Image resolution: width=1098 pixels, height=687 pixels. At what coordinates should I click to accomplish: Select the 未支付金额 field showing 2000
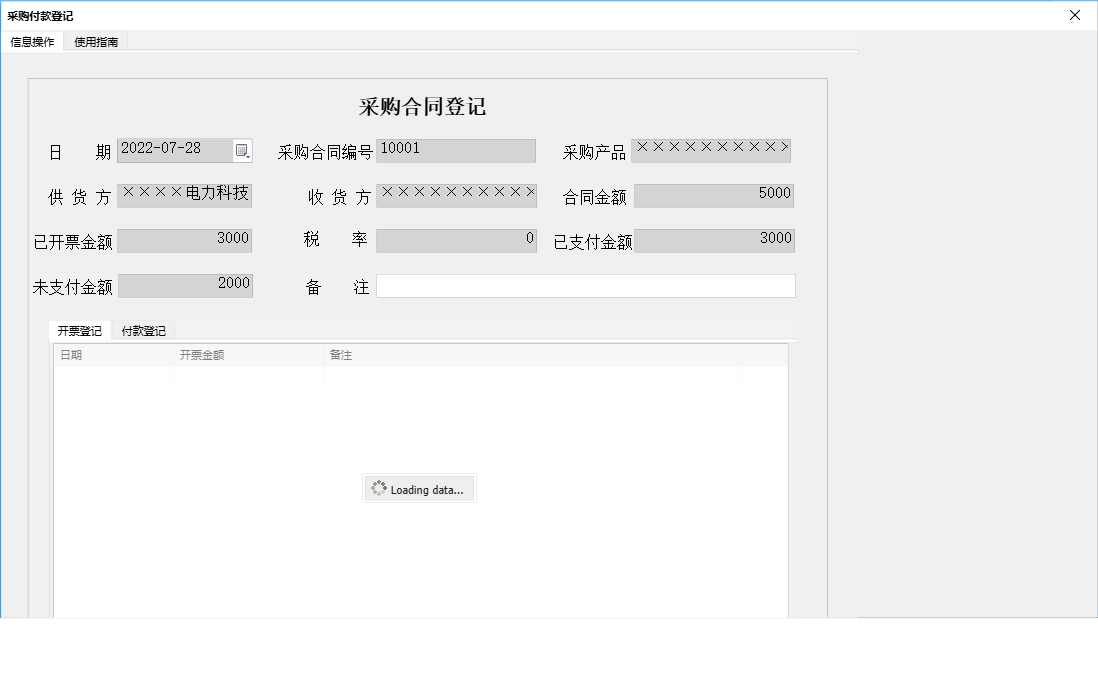185,285
